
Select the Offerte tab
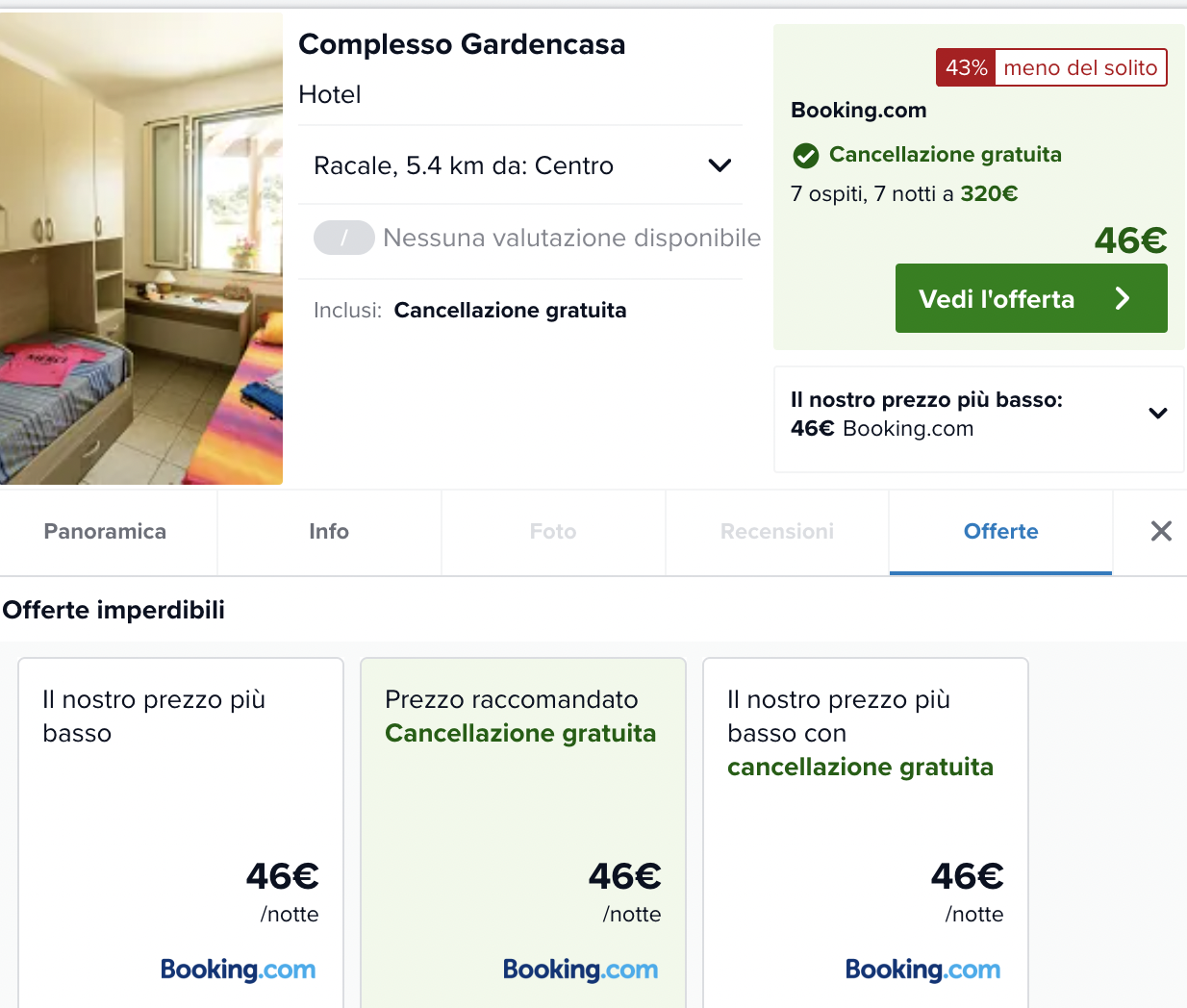tap(1000, 532)
